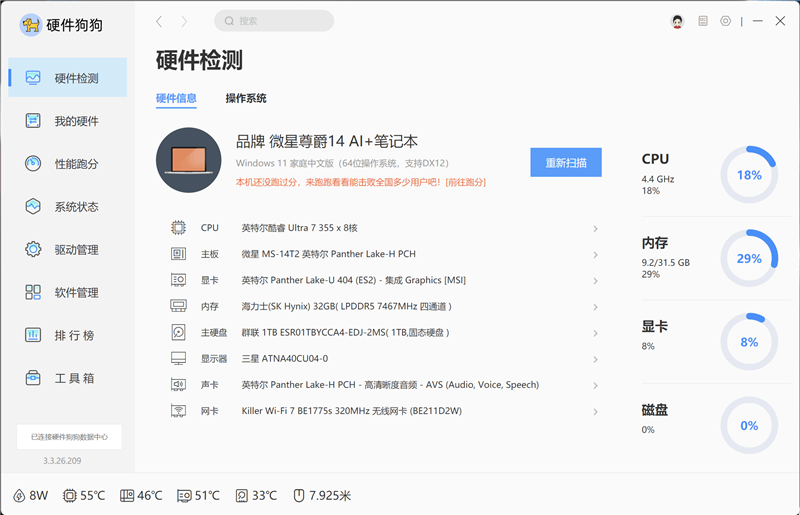Click the laptop thumbnail image
The width and height of the screenshot is (800, 515).
[x=189, y=160]
